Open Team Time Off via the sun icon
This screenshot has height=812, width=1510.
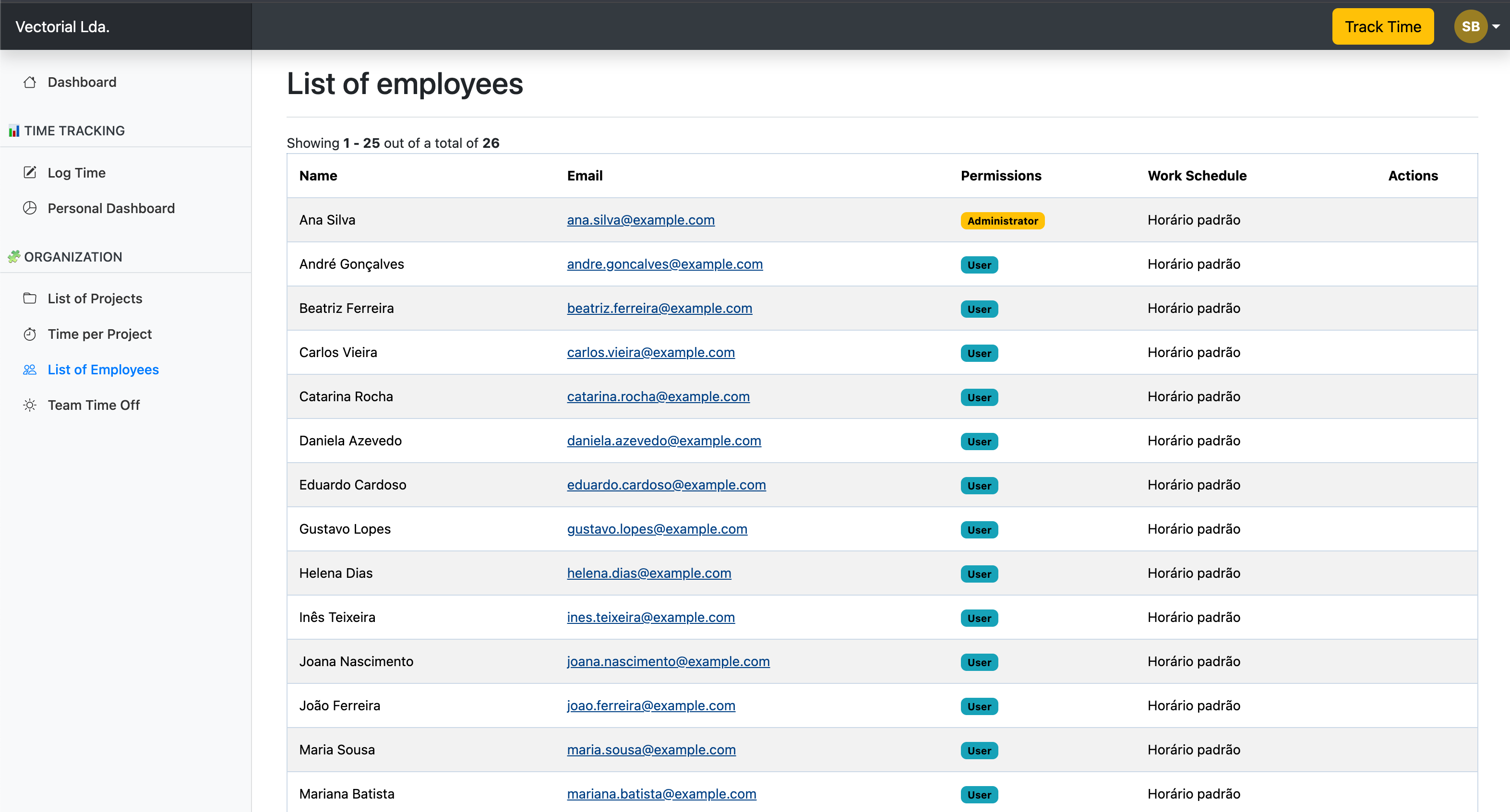[30, 405]
